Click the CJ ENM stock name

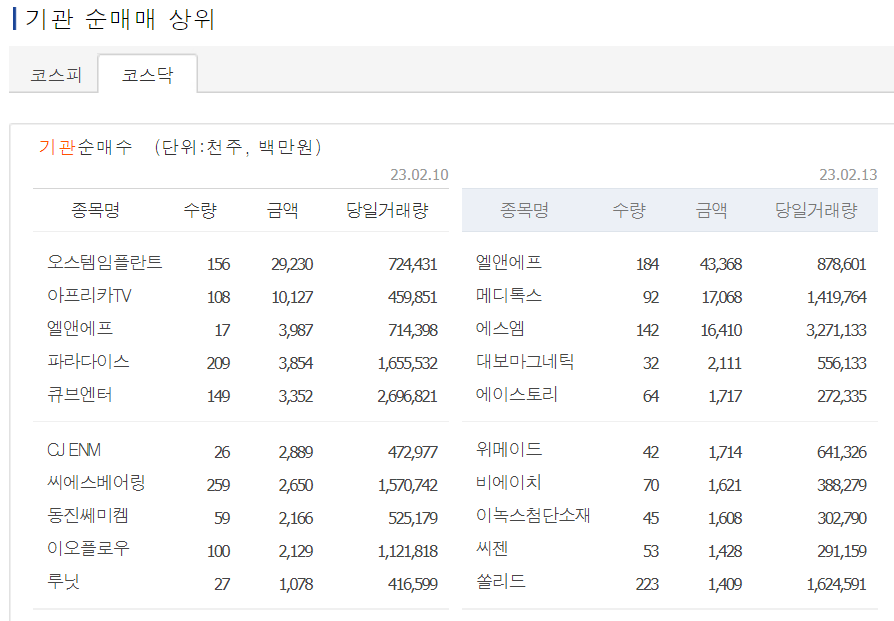74,450
